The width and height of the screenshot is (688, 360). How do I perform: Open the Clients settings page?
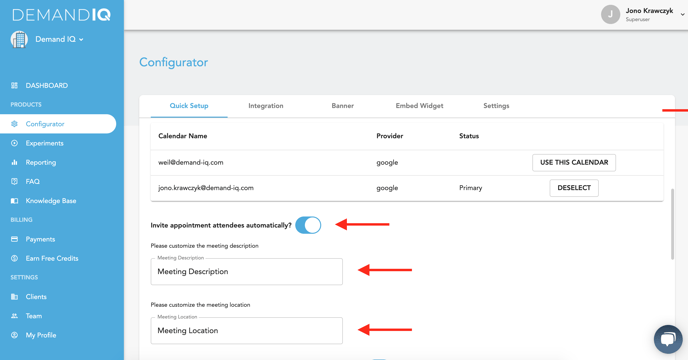(36, 297)
